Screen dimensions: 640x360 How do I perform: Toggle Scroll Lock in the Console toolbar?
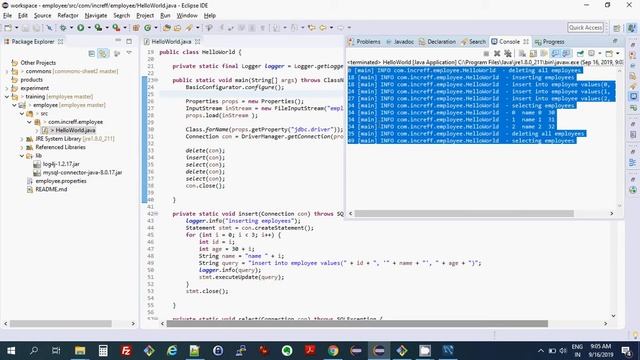pyautogui.click(x=533, y=53)
